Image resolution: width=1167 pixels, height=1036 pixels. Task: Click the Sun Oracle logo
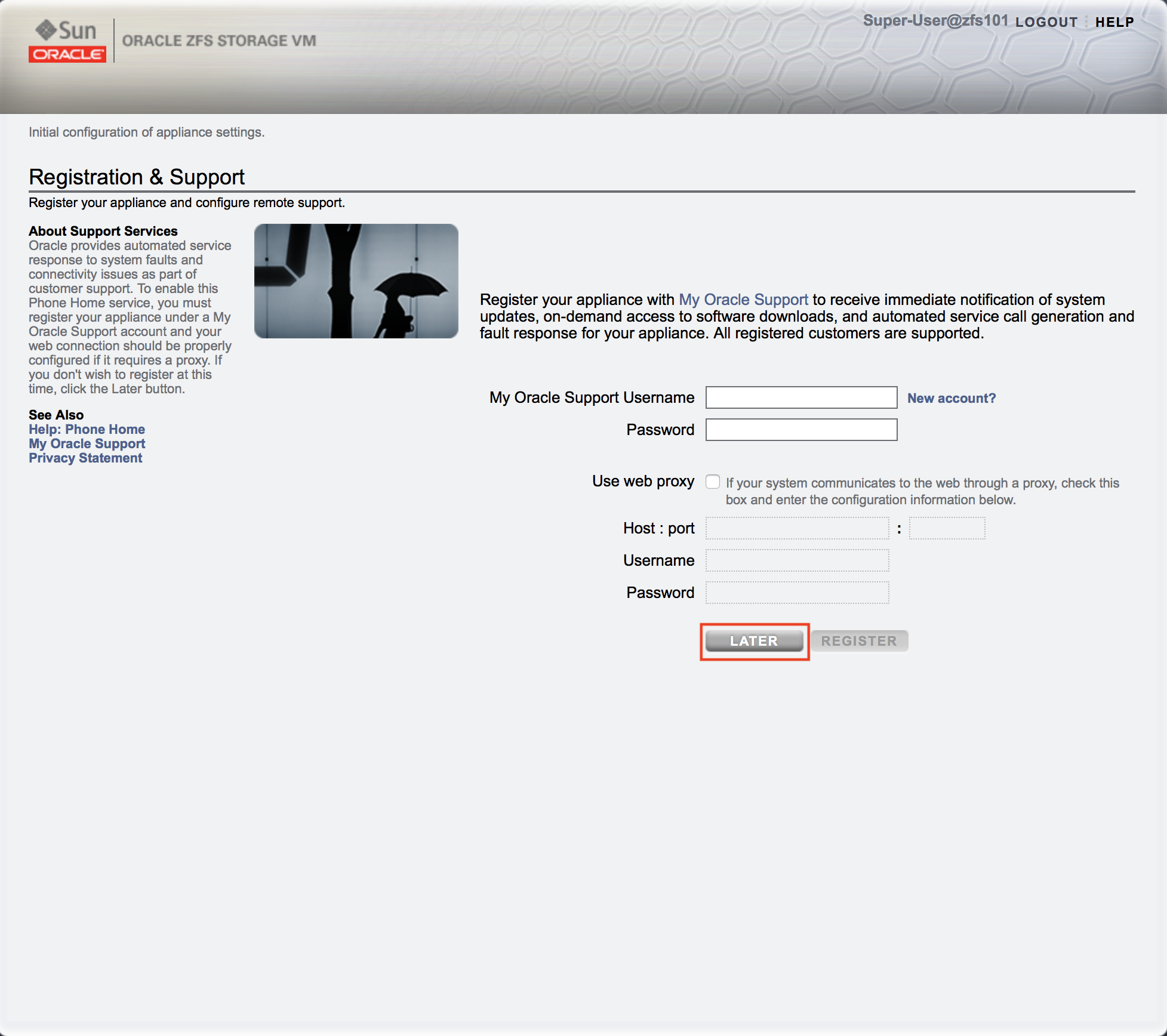point(67,41)
